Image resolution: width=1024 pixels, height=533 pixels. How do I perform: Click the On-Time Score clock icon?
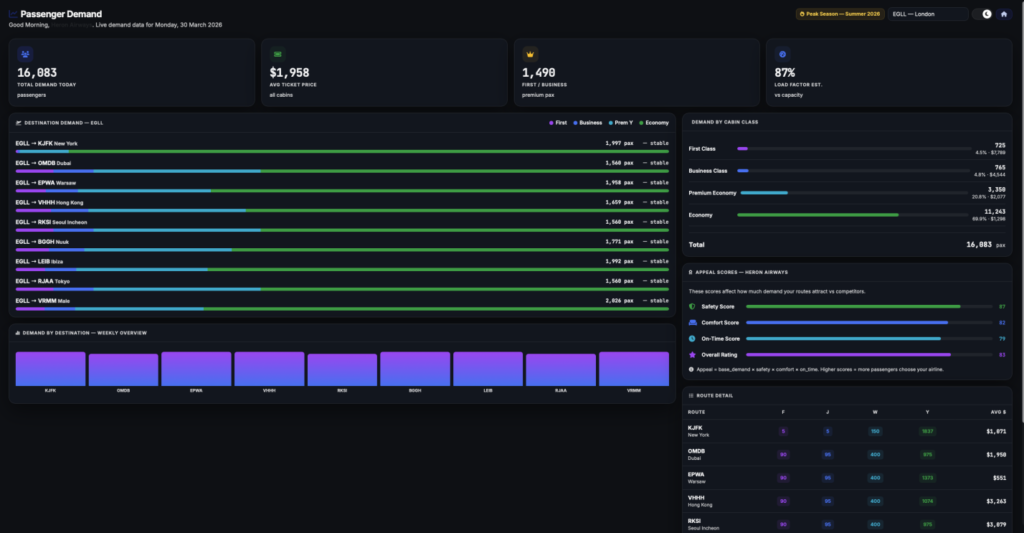coord(692,339)
